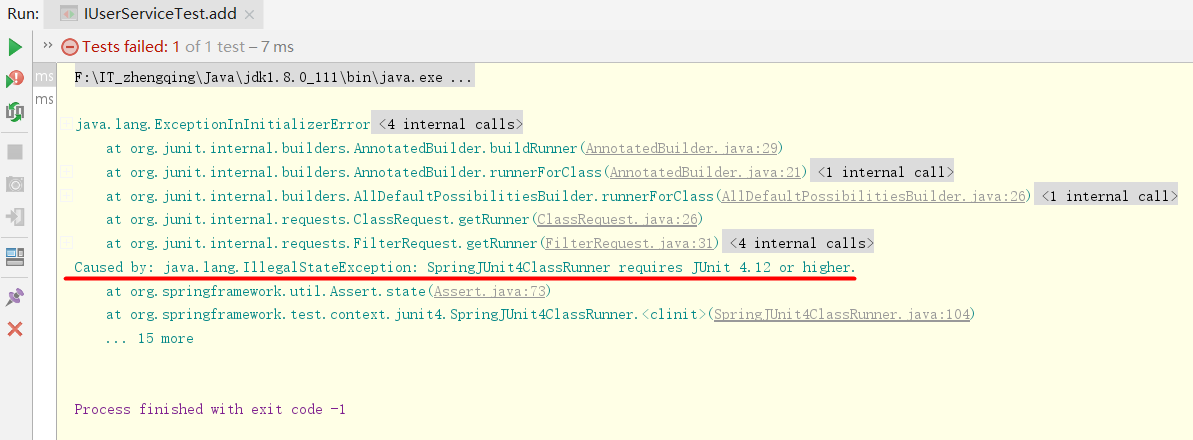Dump threads with the camera icon
Viewport: 1193px width, 440px height.
coord(14,184)
